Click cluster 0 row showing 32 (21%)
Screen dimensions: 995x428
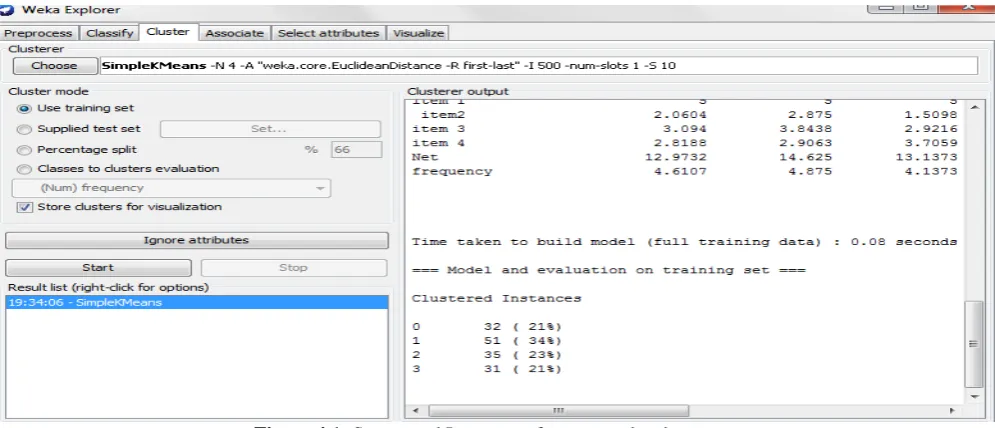pos(487,327)
